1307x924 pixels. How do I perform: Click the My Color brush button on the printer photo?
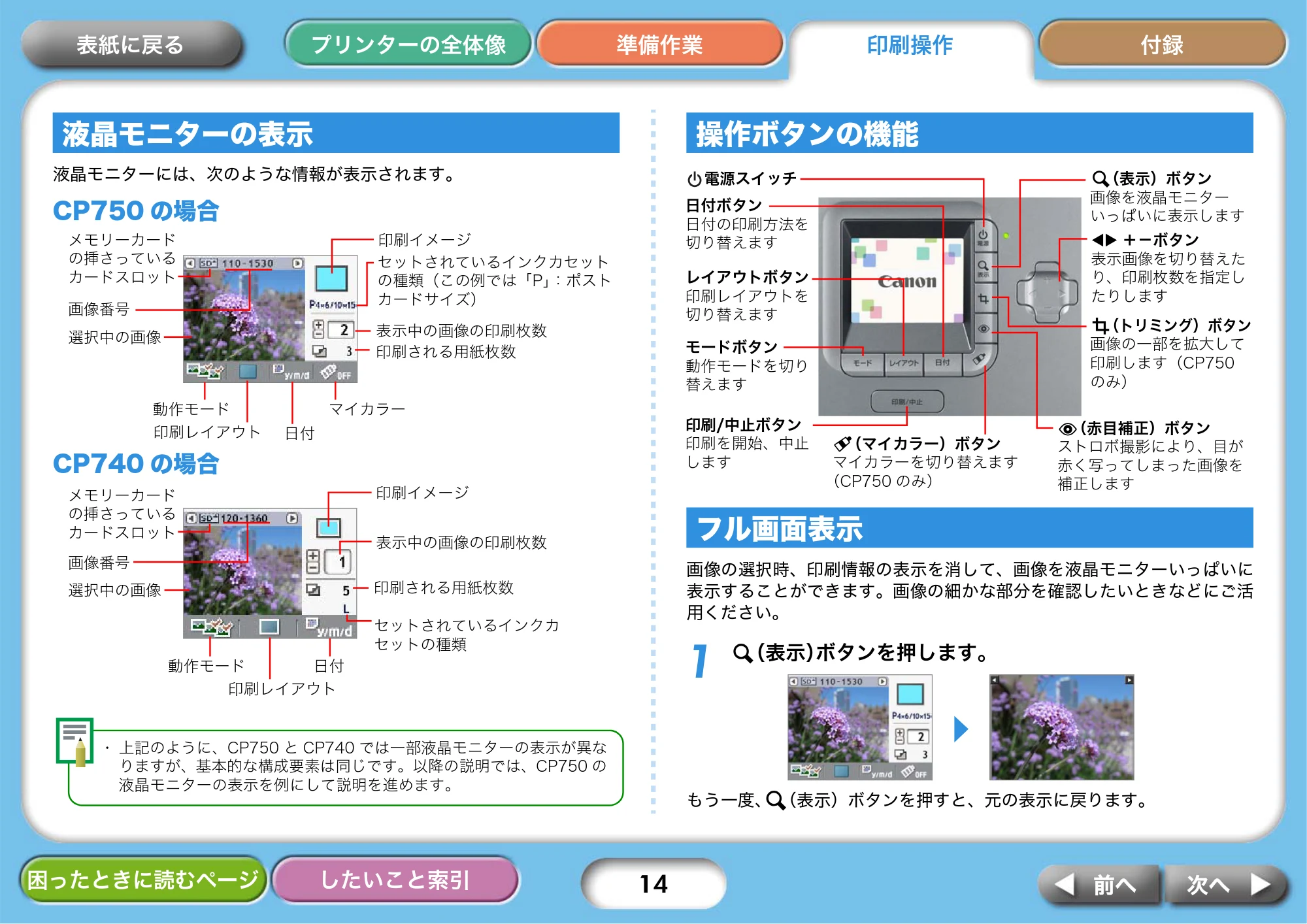click(x=978, y=359)
